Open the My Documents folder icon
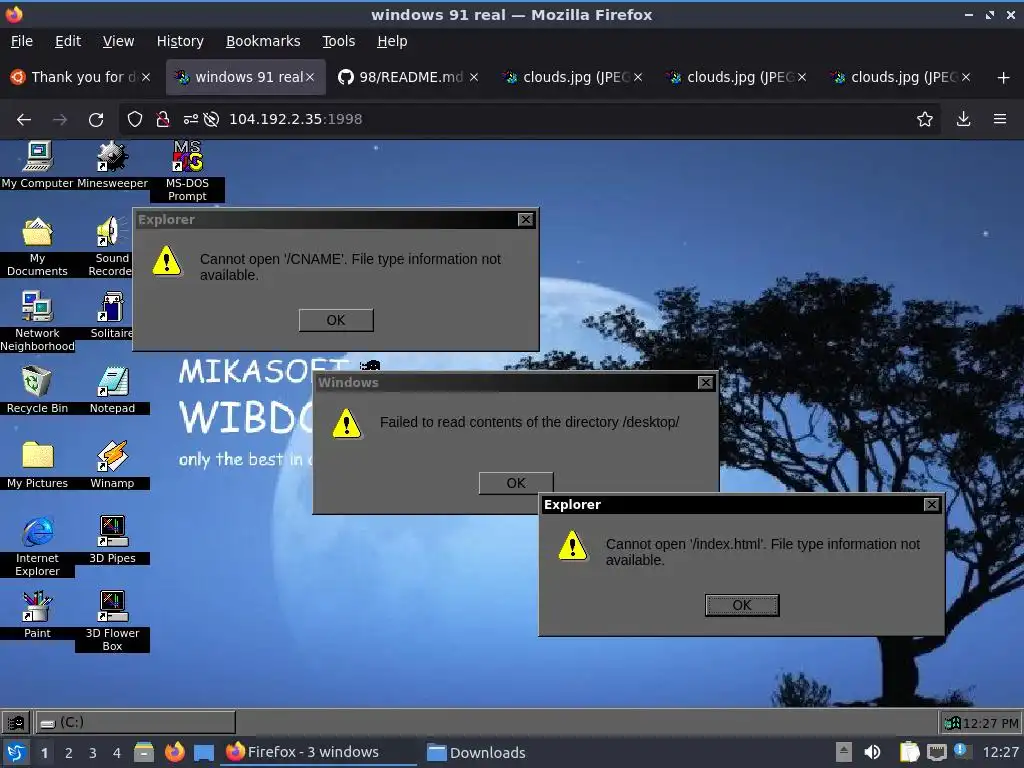Viewport: 1024px width, 768px height. 37,246
